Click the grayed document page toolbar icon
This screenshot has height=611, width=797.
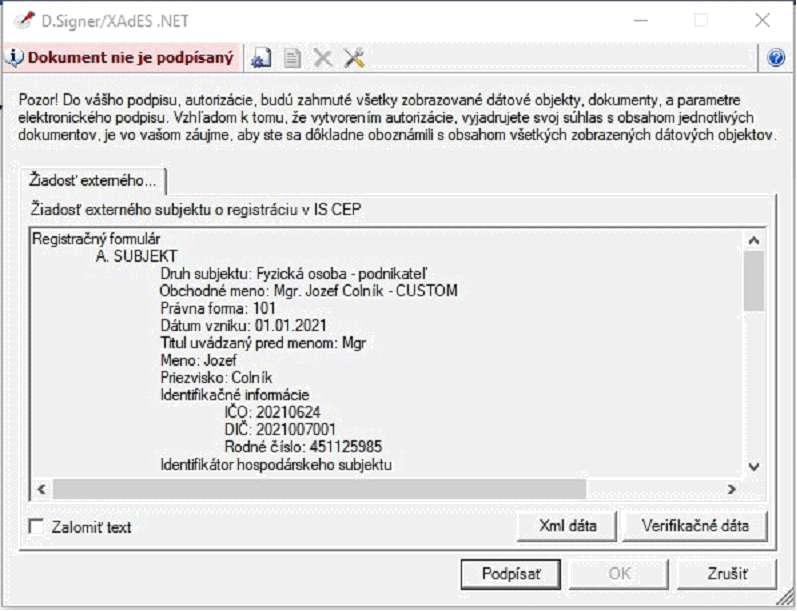coord(292,58)
